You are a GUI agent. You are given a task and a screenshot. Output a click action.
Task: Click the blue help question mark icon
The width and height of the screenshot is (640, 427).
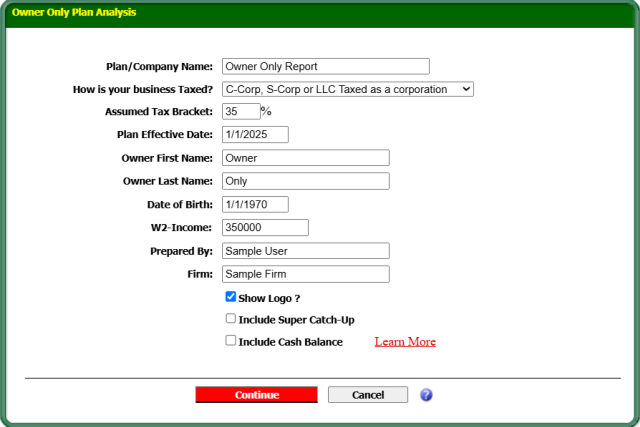point(426,395)
